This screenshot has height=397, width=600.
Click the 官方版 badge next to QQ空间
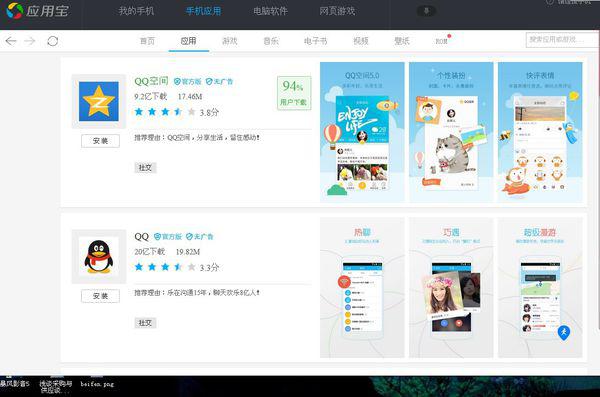pyautogui.click(x=188, y=82)
